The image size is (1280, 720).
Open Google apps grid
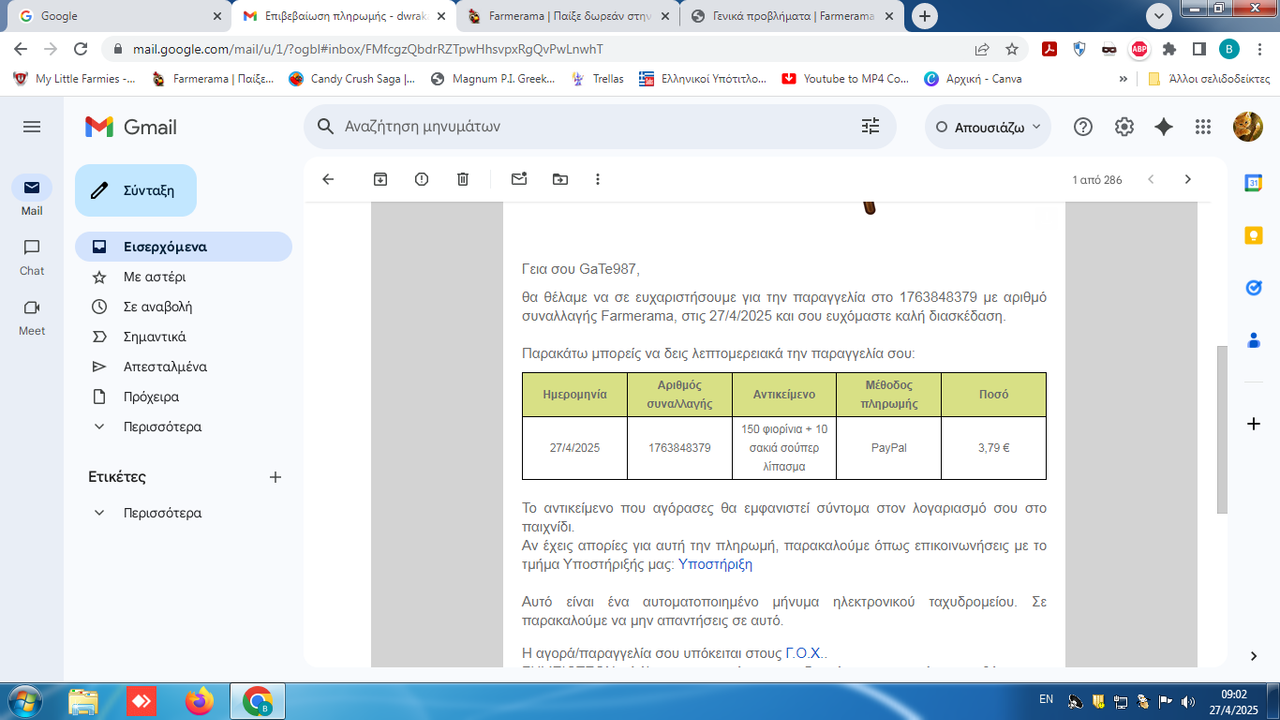pyautogui.click(x=1203, y=127)
